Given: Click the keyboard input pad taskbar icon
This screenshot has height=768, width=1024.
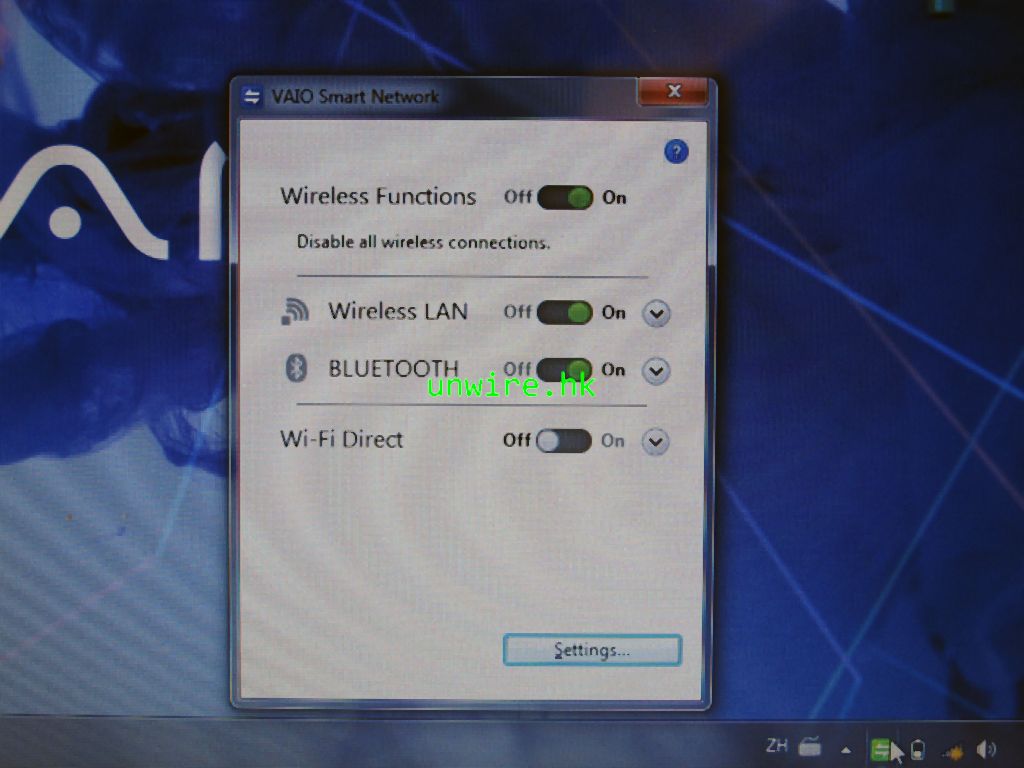Looking at the screenshot, I should [810, 746].
